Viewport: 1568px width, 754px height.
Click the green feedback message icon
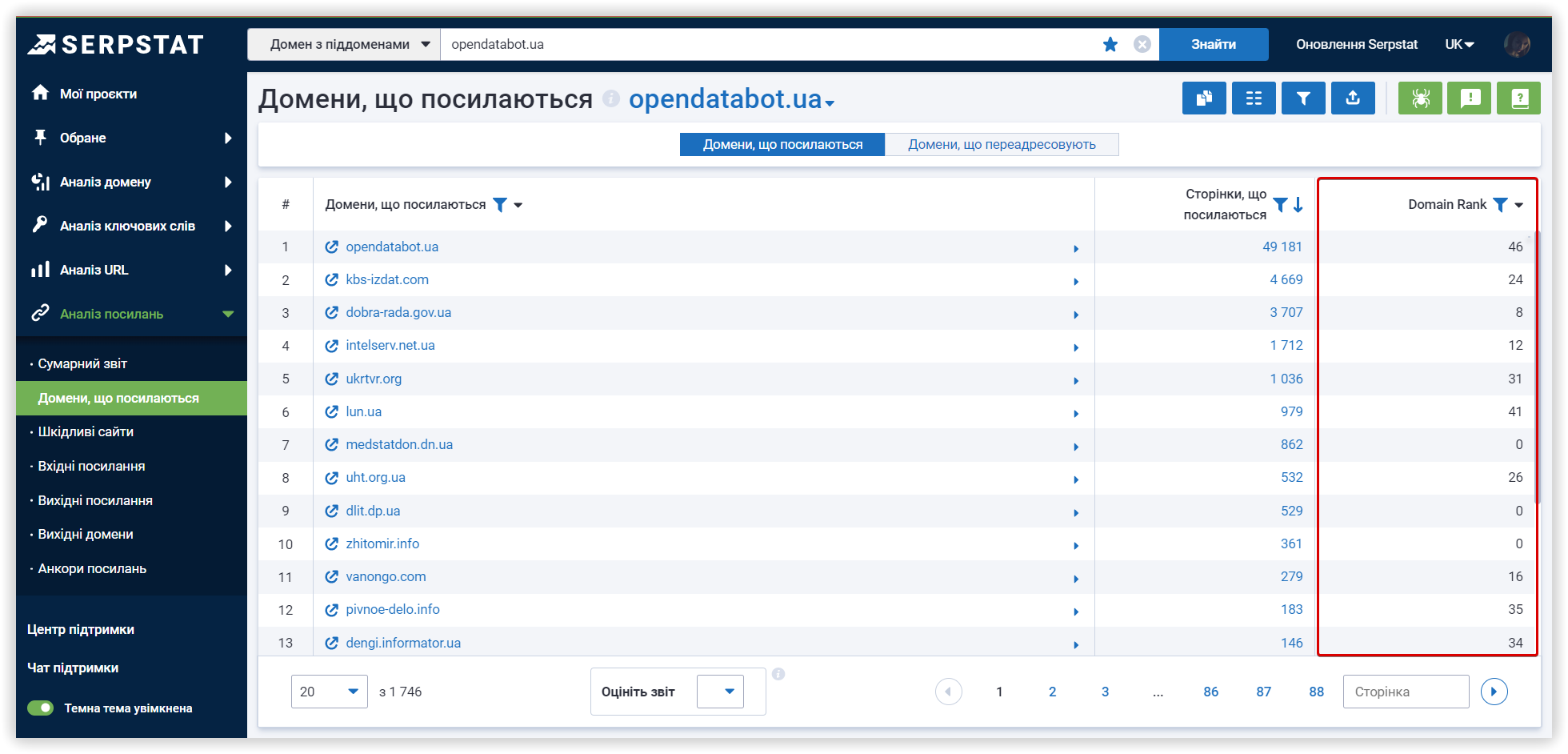1470,98
